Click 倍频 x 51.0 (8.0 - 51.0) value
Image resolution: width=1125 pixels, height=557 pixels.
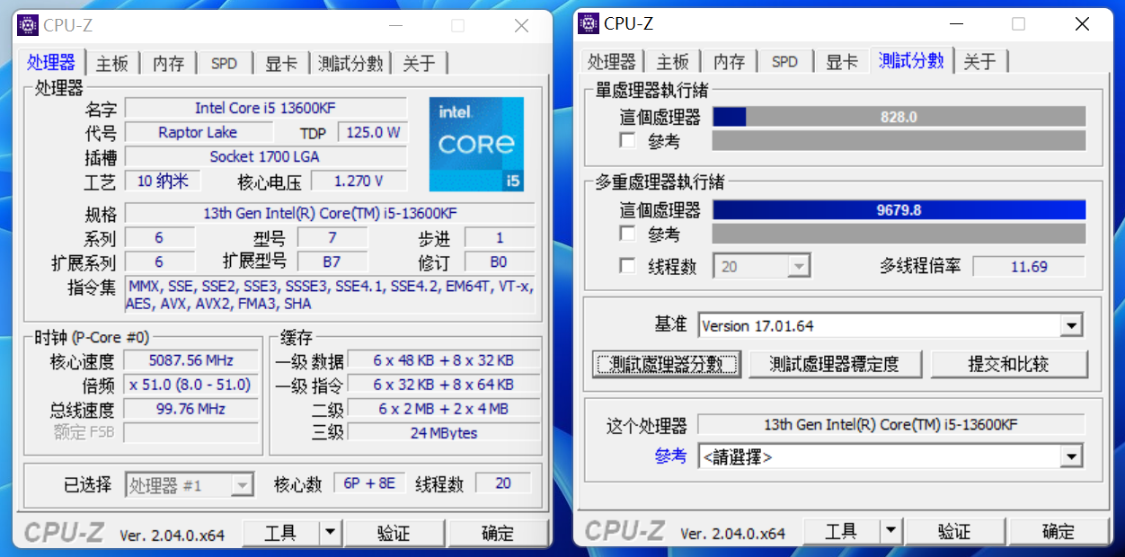point(191,385)
